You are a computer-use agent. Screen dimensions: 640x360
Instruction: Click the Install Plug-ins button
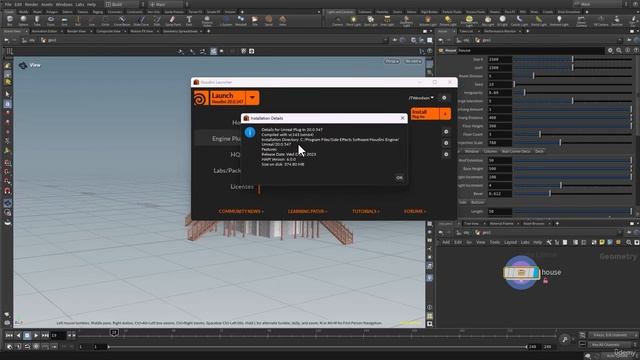425,113
